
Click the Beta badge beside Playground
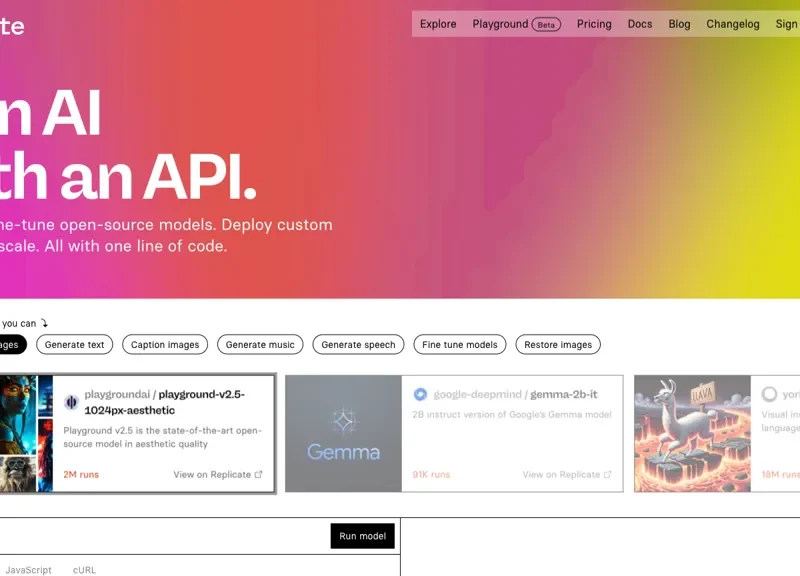[x=546, y=24]
